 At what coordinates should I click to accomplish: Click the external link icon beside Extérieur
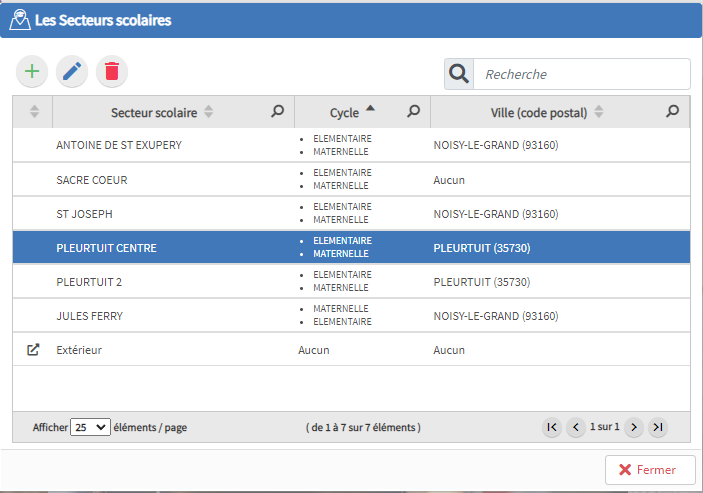click(33, 350)
